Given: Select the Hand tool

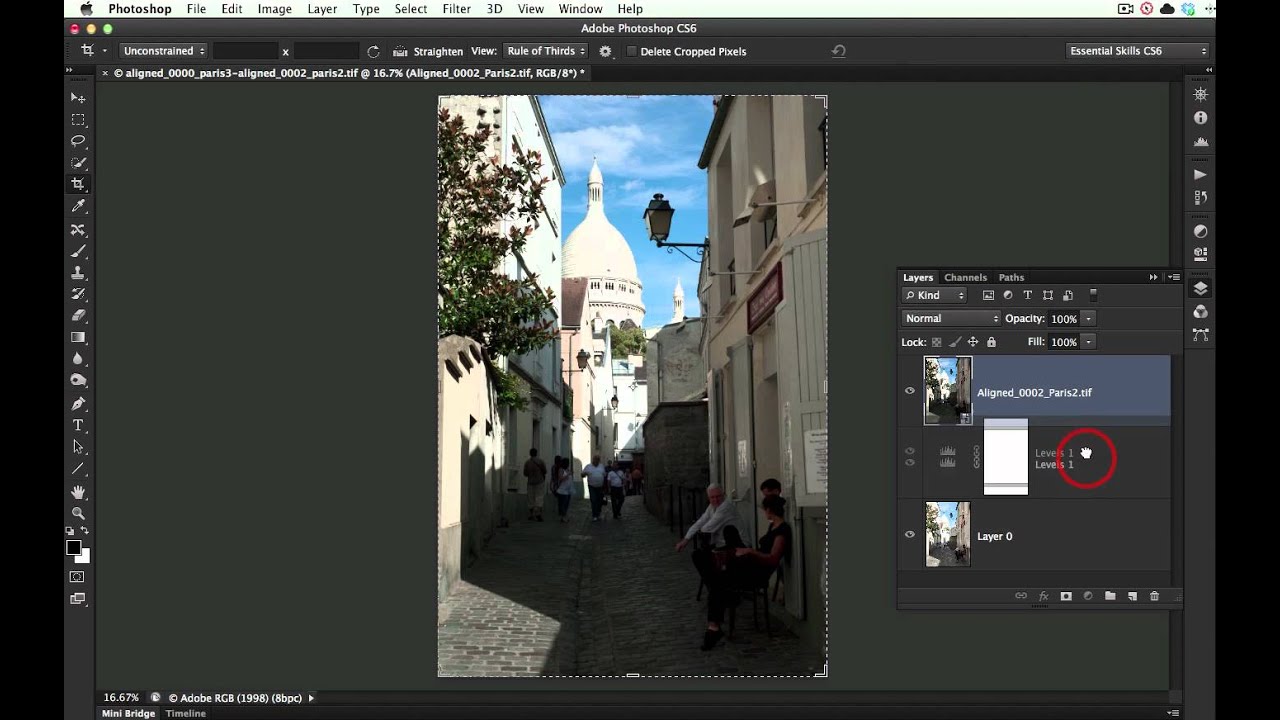Looking at the screenshot, I should tap(78, 491).
